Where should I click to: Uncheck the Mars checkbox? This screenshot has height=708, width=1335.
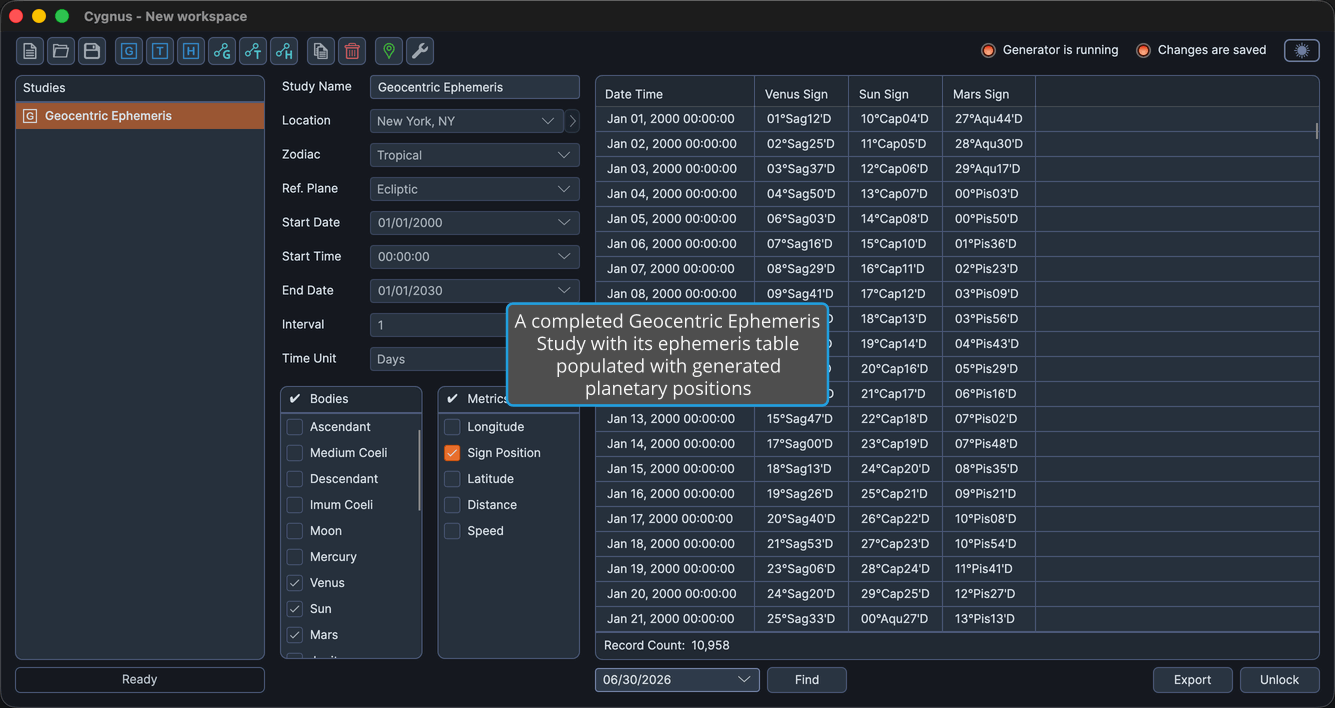tap(295, 635)
